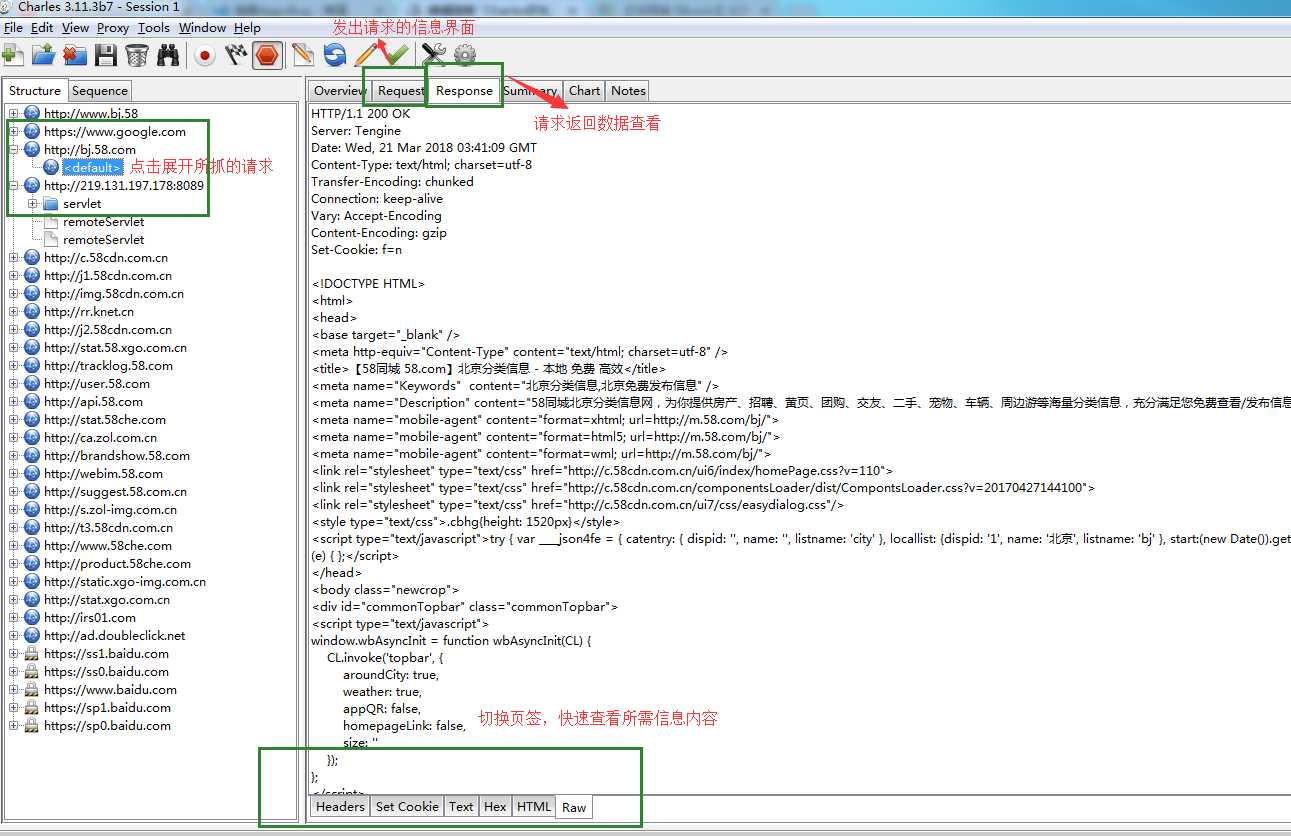1291x836 pixels.
Task: Validate the response with the green checkmark icon
Action: click(x=397, y=55)
